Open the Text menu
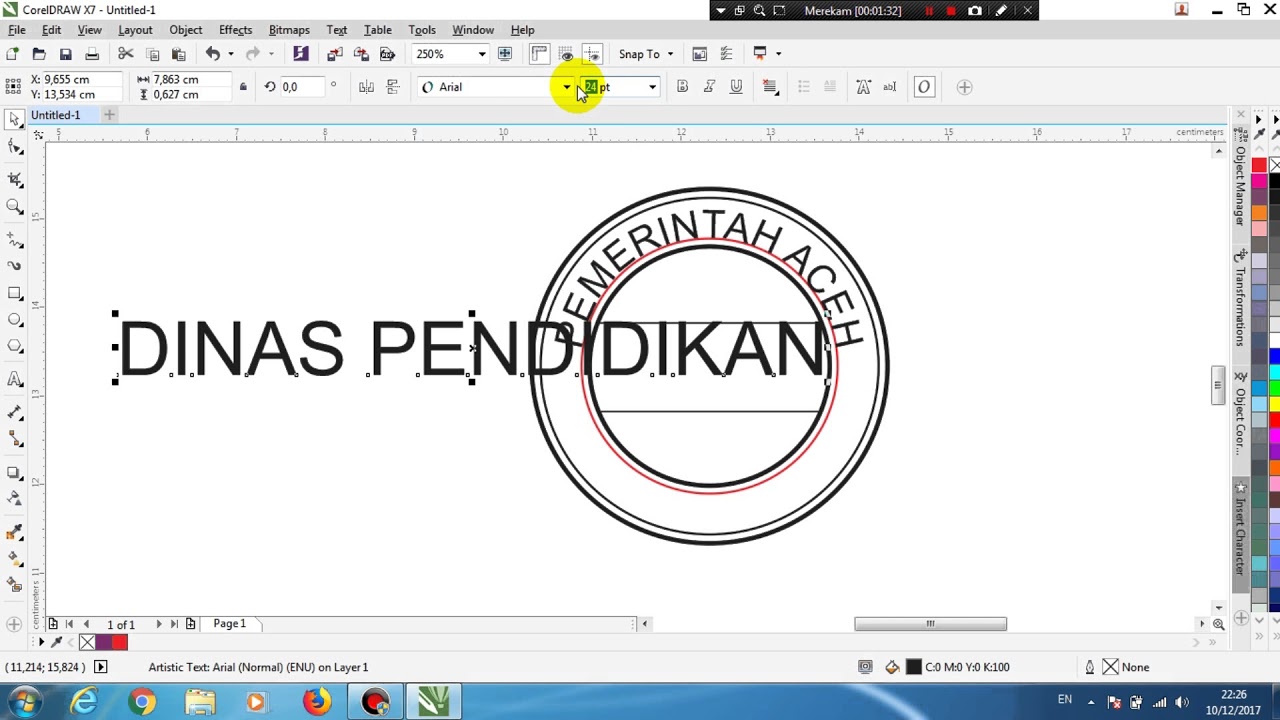 337,30
